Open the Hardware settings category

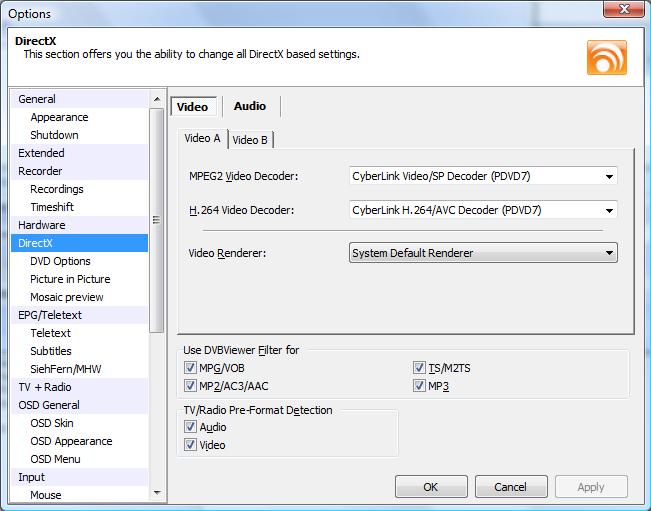click(42, 225)
